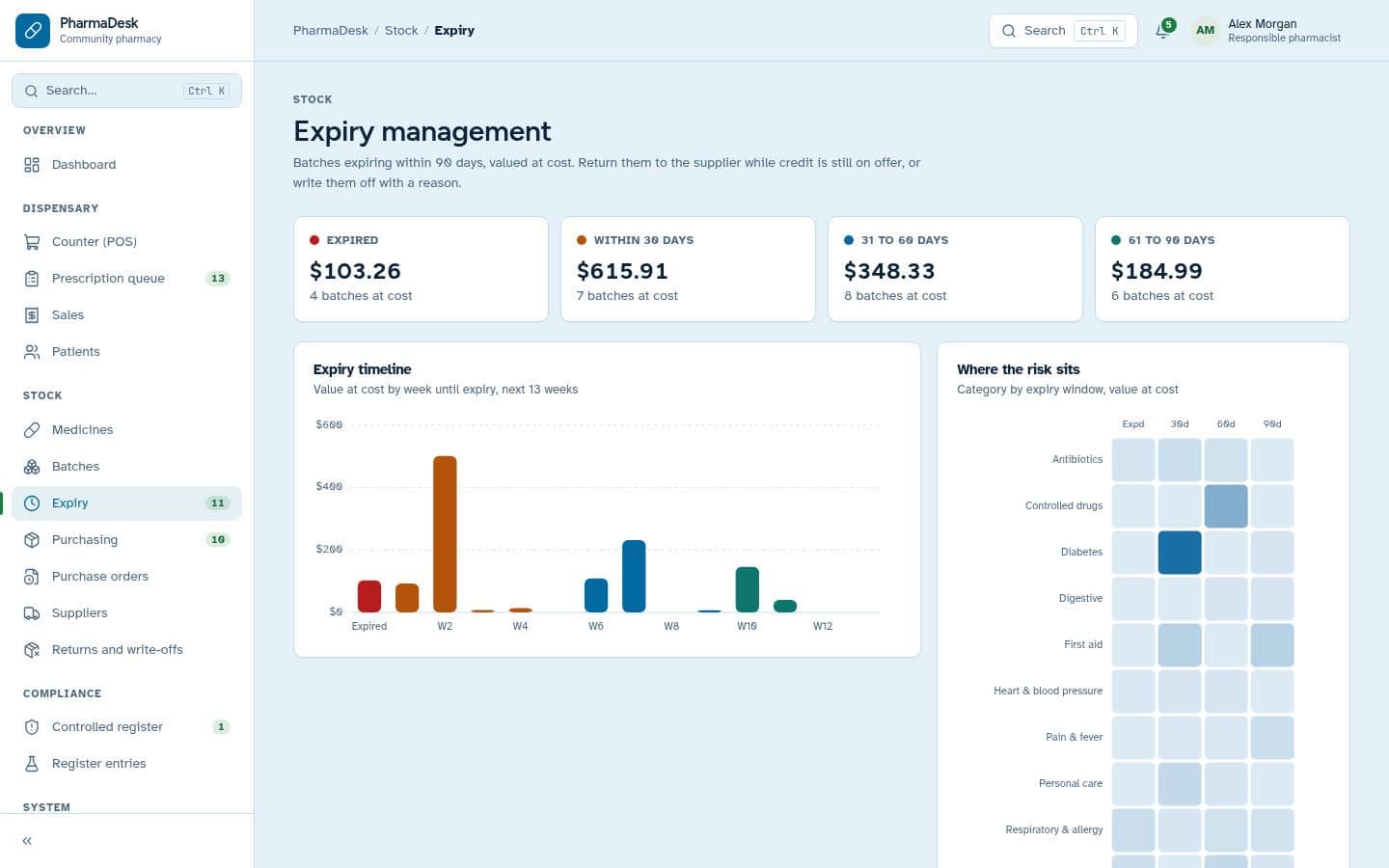The image size is (1389, 868).
Task: Click the First aid 90d heatmap cell
Action: click(x=1272, y=645)
